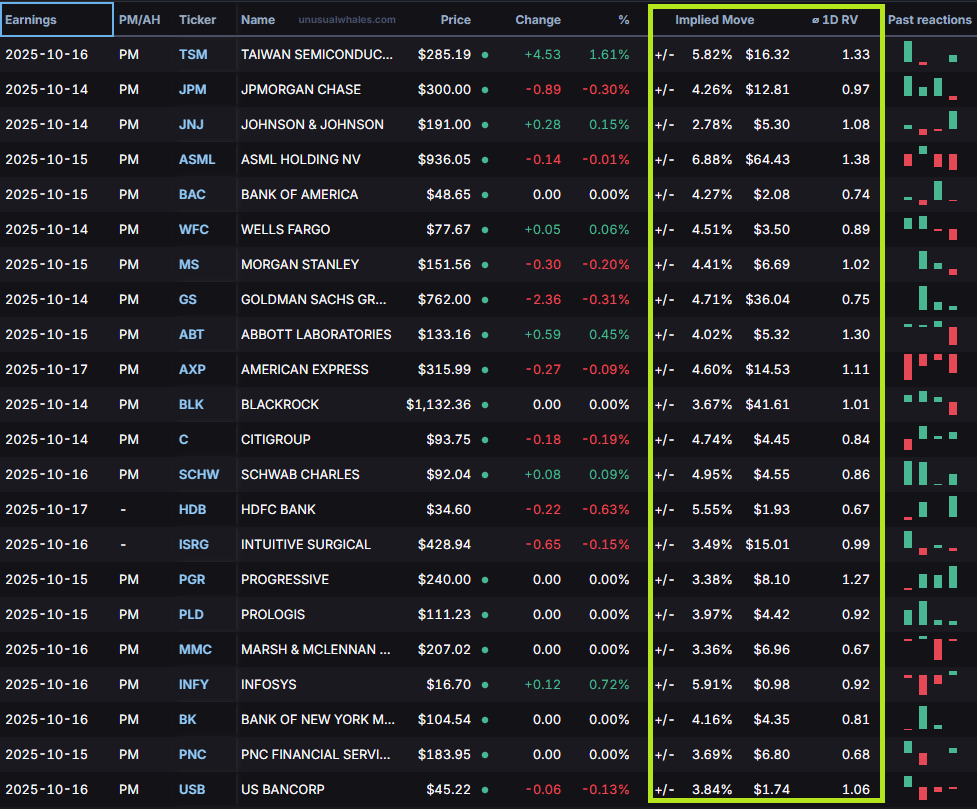Click the green status dot beside BLK price
This screenshot has width=977, height=809.
[x=485, y=404]
